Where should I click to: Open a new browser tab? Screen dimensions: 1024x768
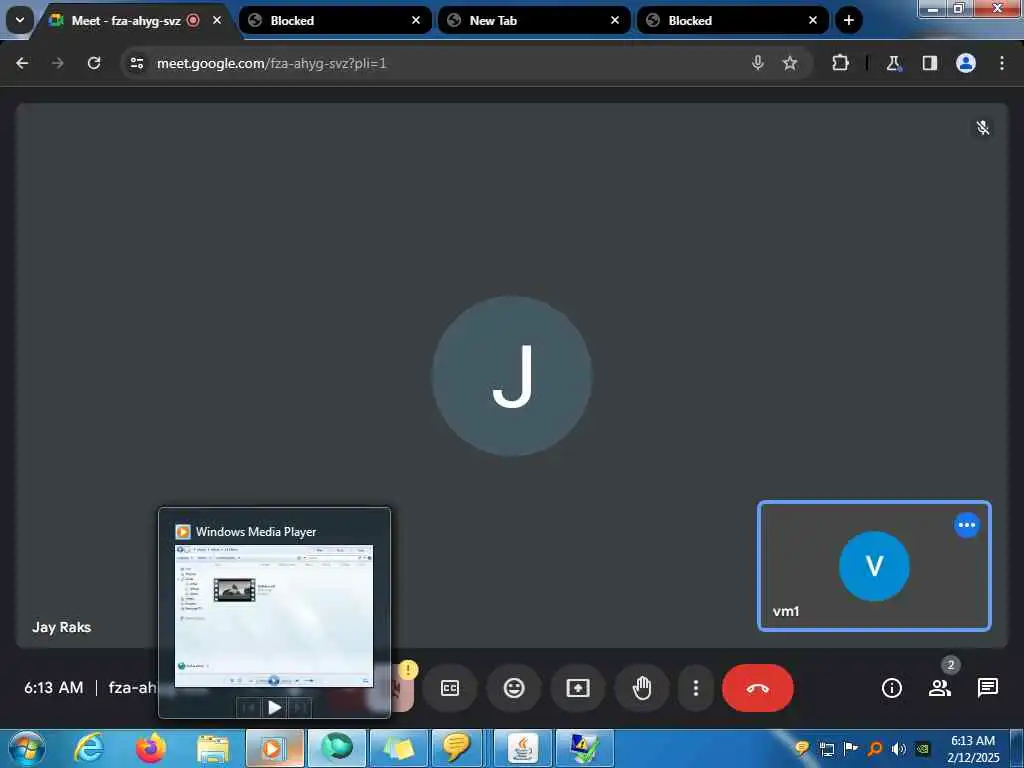pos(848,20)
